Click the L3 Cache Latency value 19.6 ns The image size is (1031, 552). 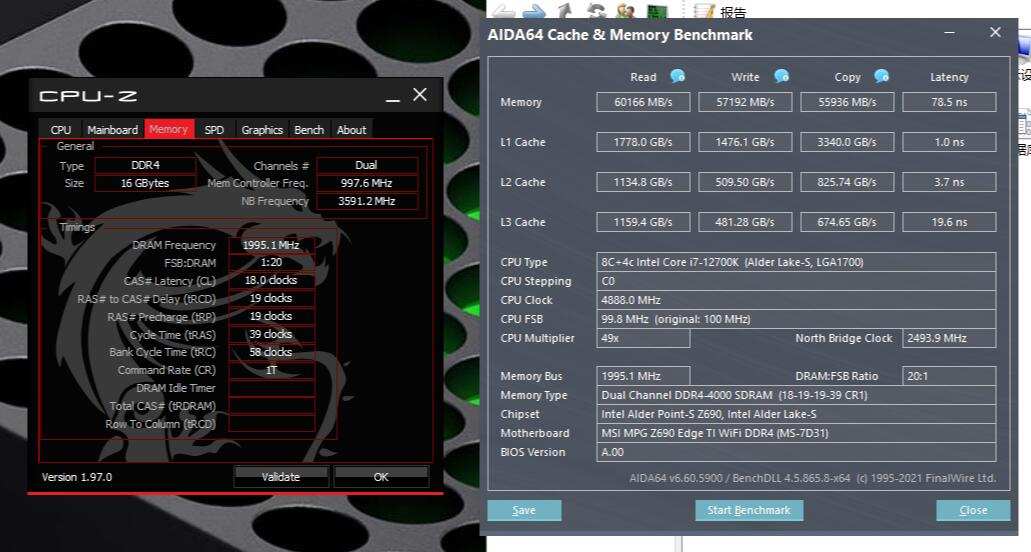(x=949, y=222)
